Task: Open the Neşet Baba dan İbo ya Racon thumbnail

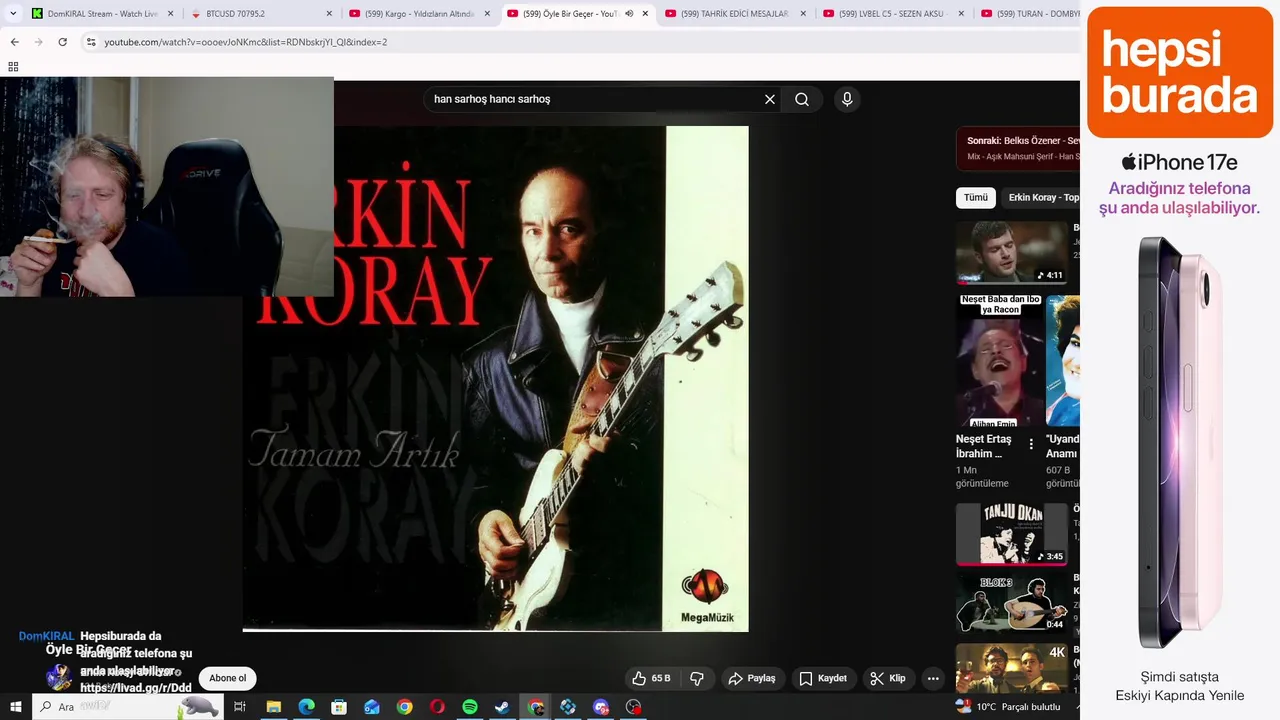Action: pos(1000,360)
